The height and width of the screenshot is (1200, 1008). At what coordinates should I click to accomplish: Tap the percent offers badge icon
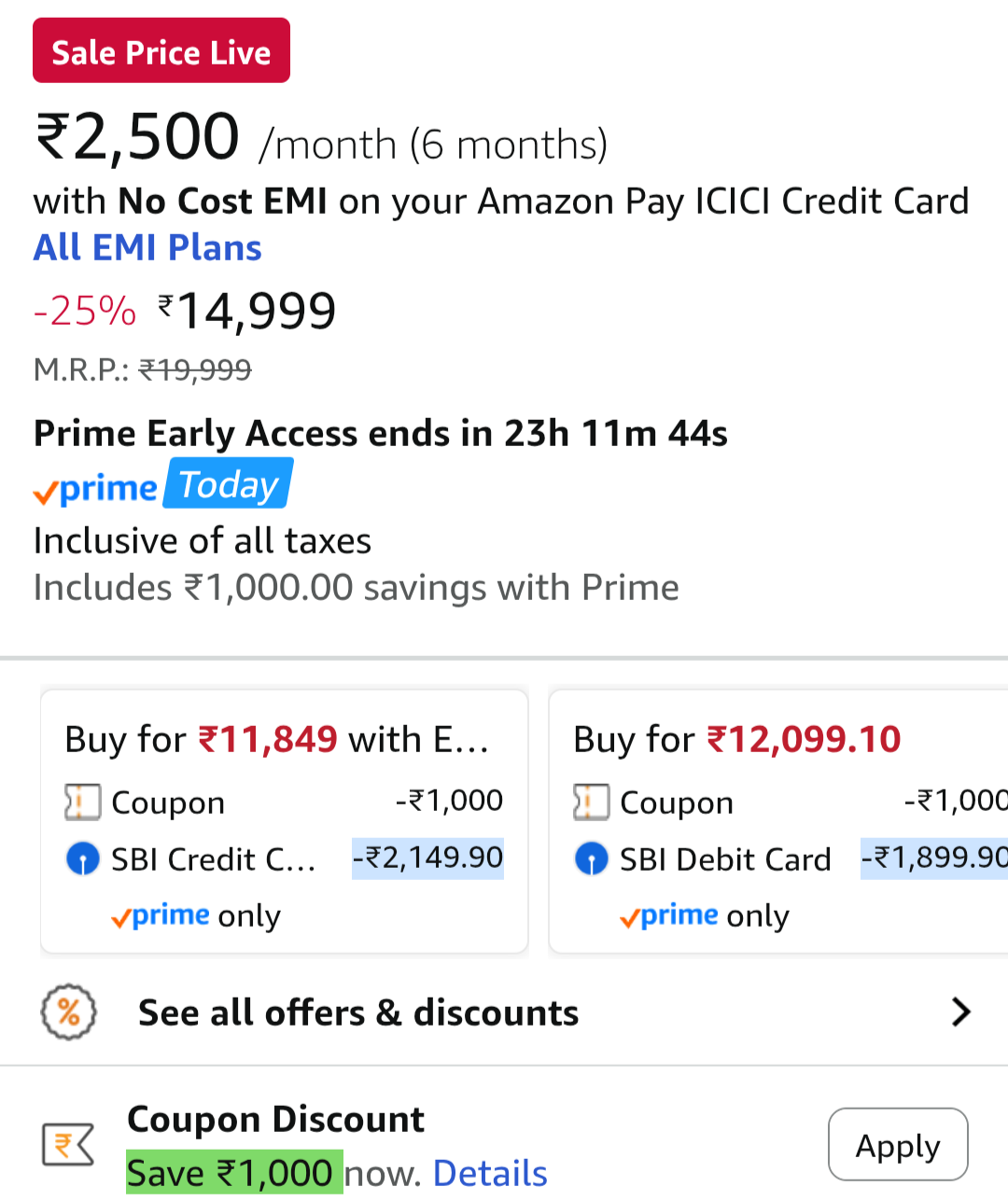[68, 1012]
